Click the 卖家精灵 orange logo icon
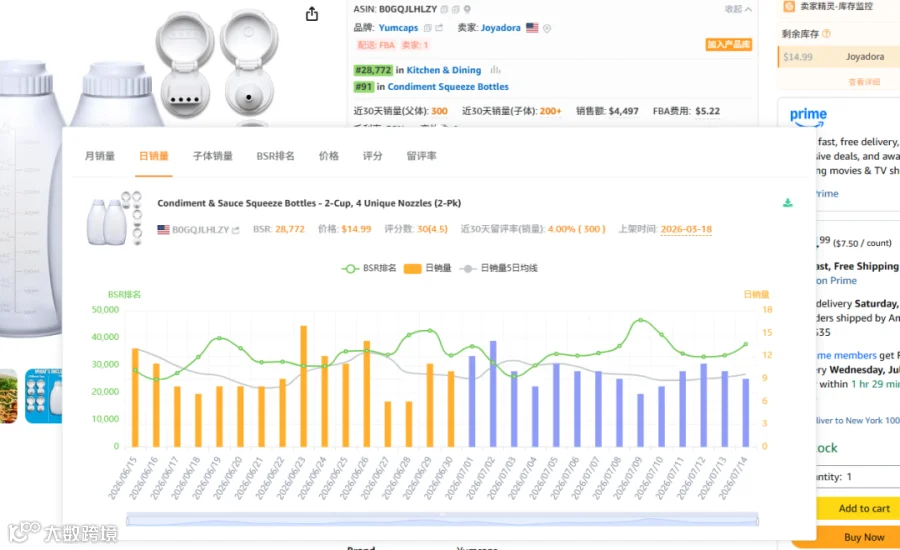 click(789, 6)
